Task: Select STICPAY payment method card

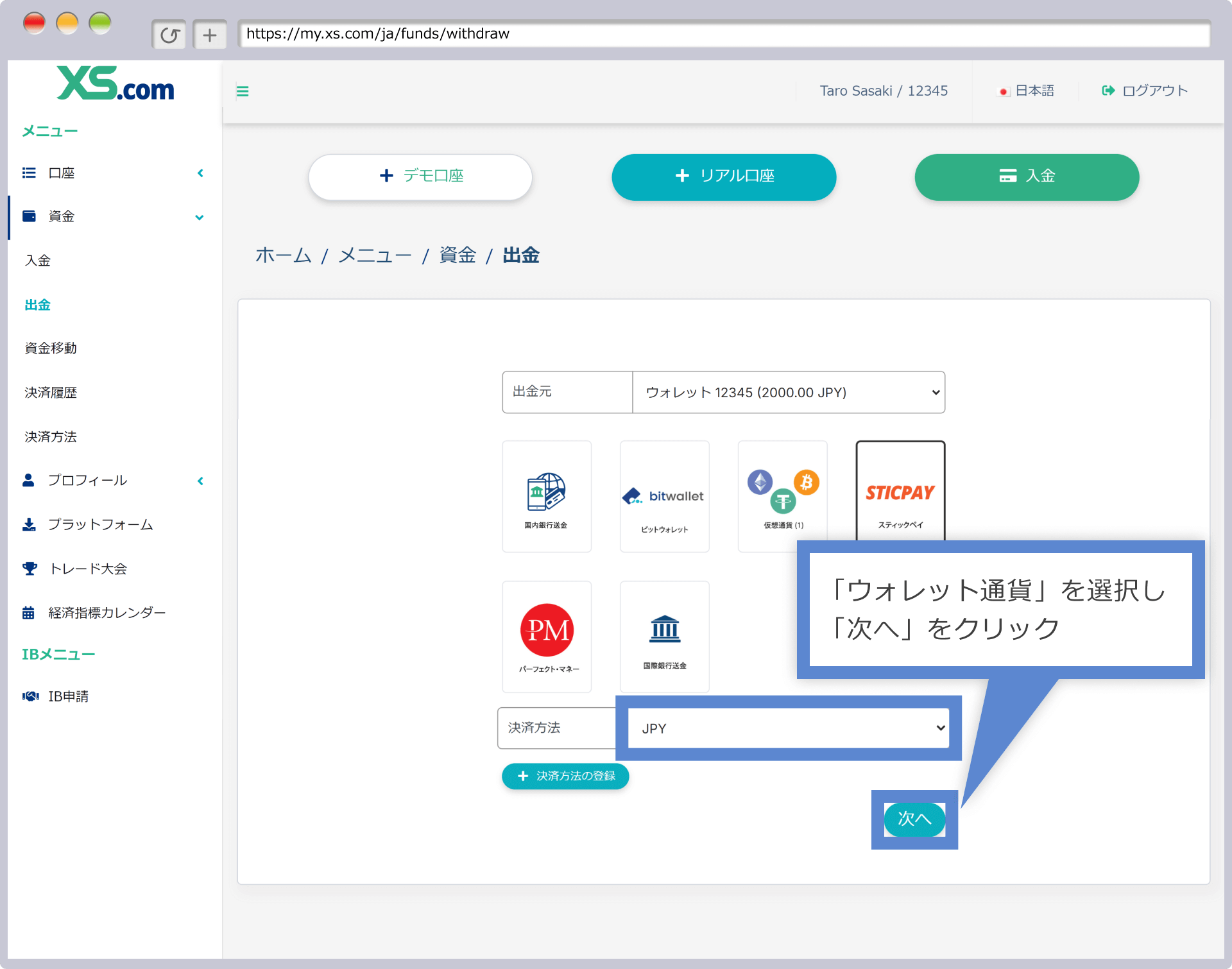Action: 901,492
